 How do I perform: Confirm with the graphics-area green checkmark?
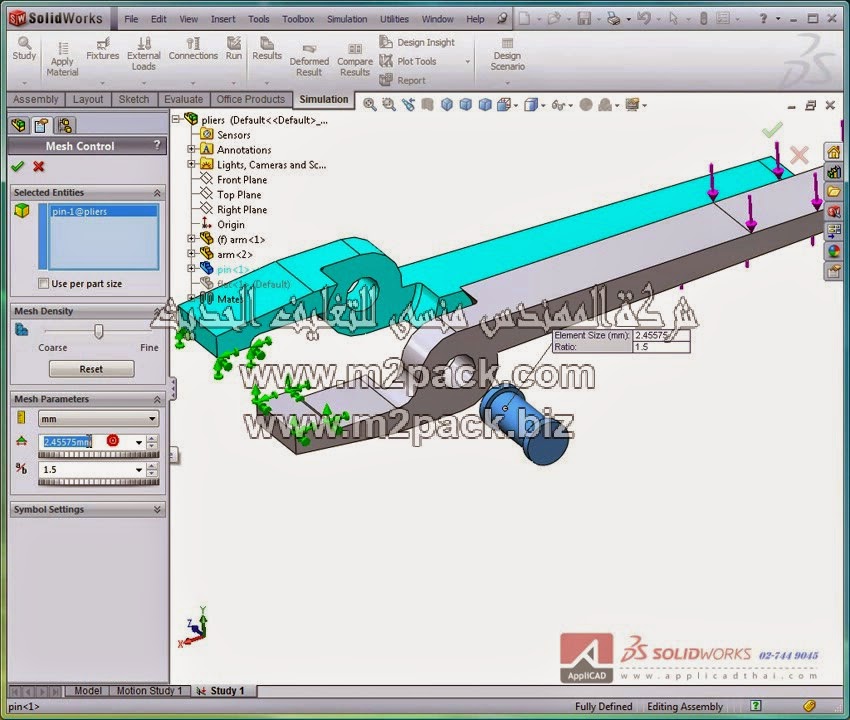772,130
